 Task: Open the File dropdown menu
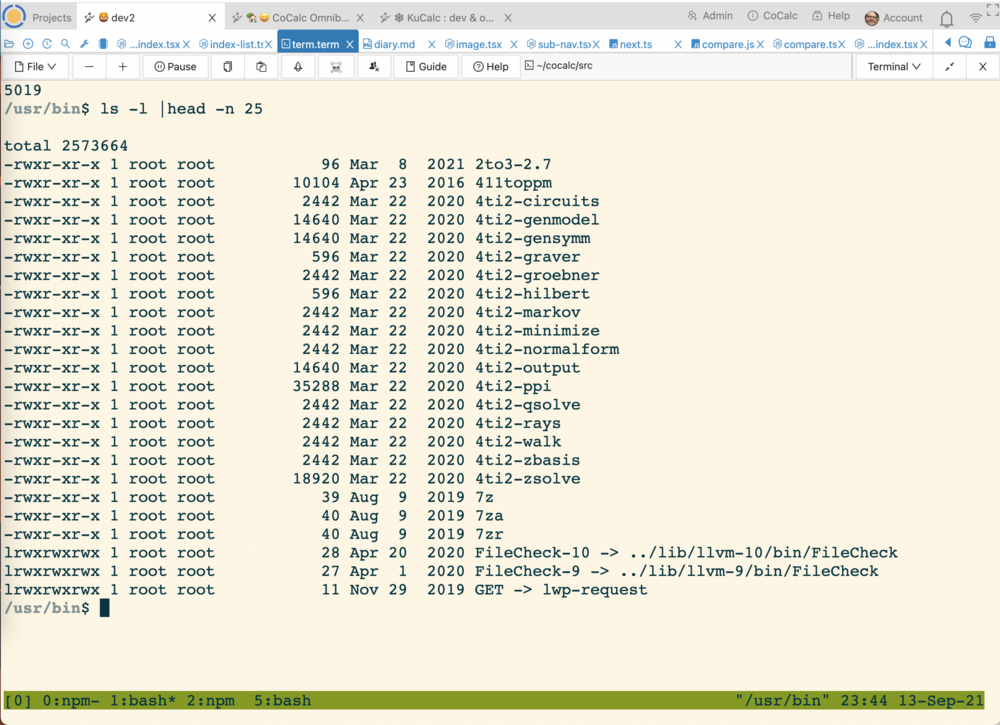coord(36,67)
